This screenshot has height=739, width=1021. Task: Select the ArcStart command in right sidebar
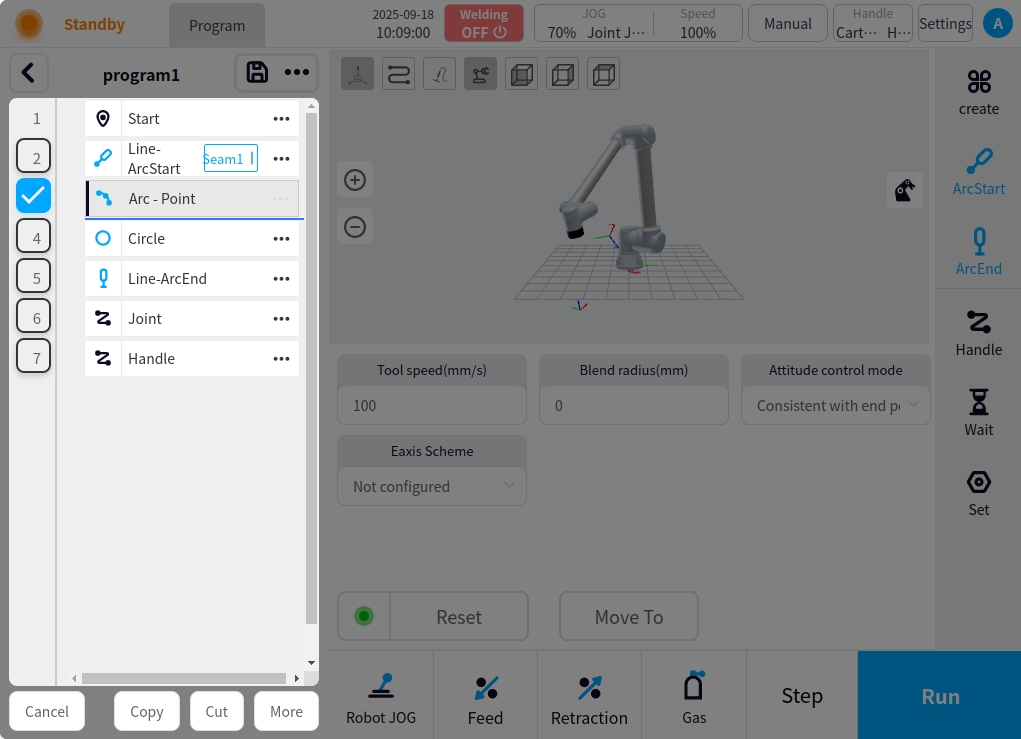click(x=978, y=172)
